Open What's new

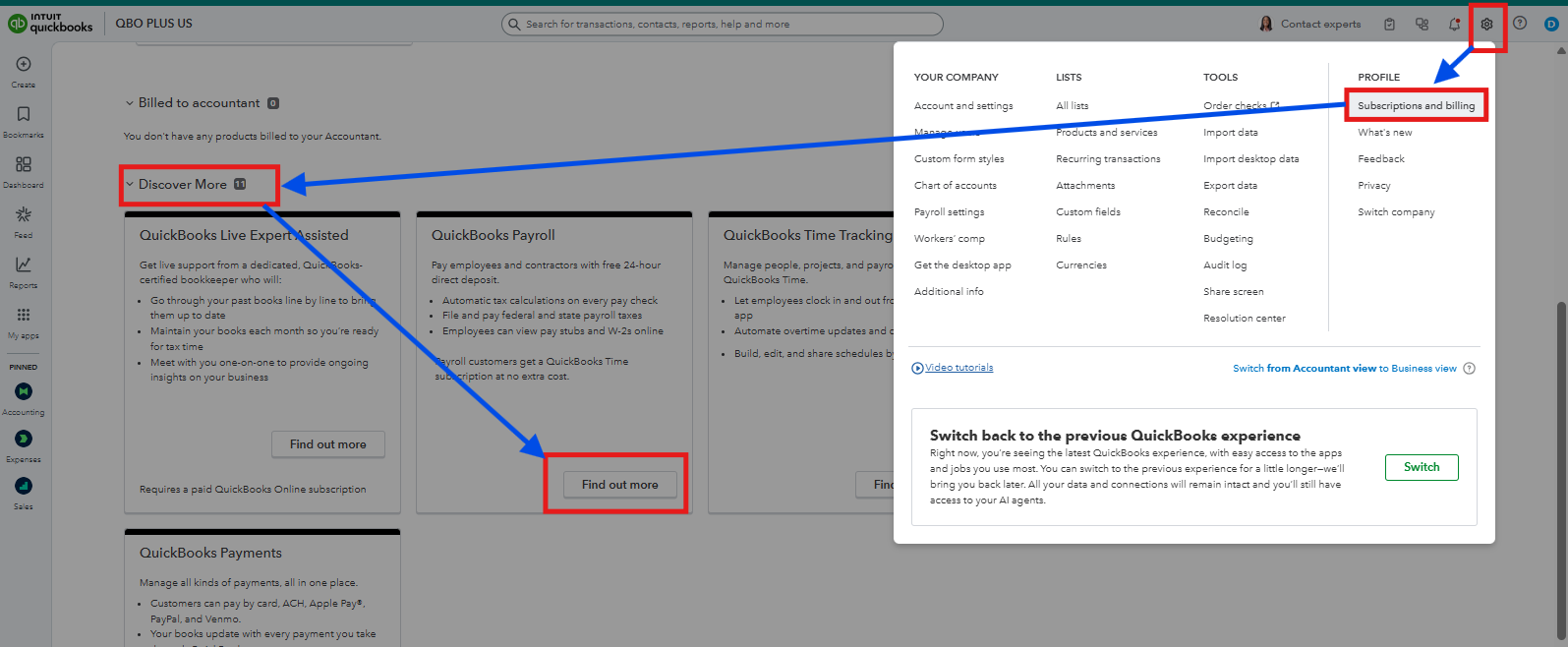tap(1385, 133)
